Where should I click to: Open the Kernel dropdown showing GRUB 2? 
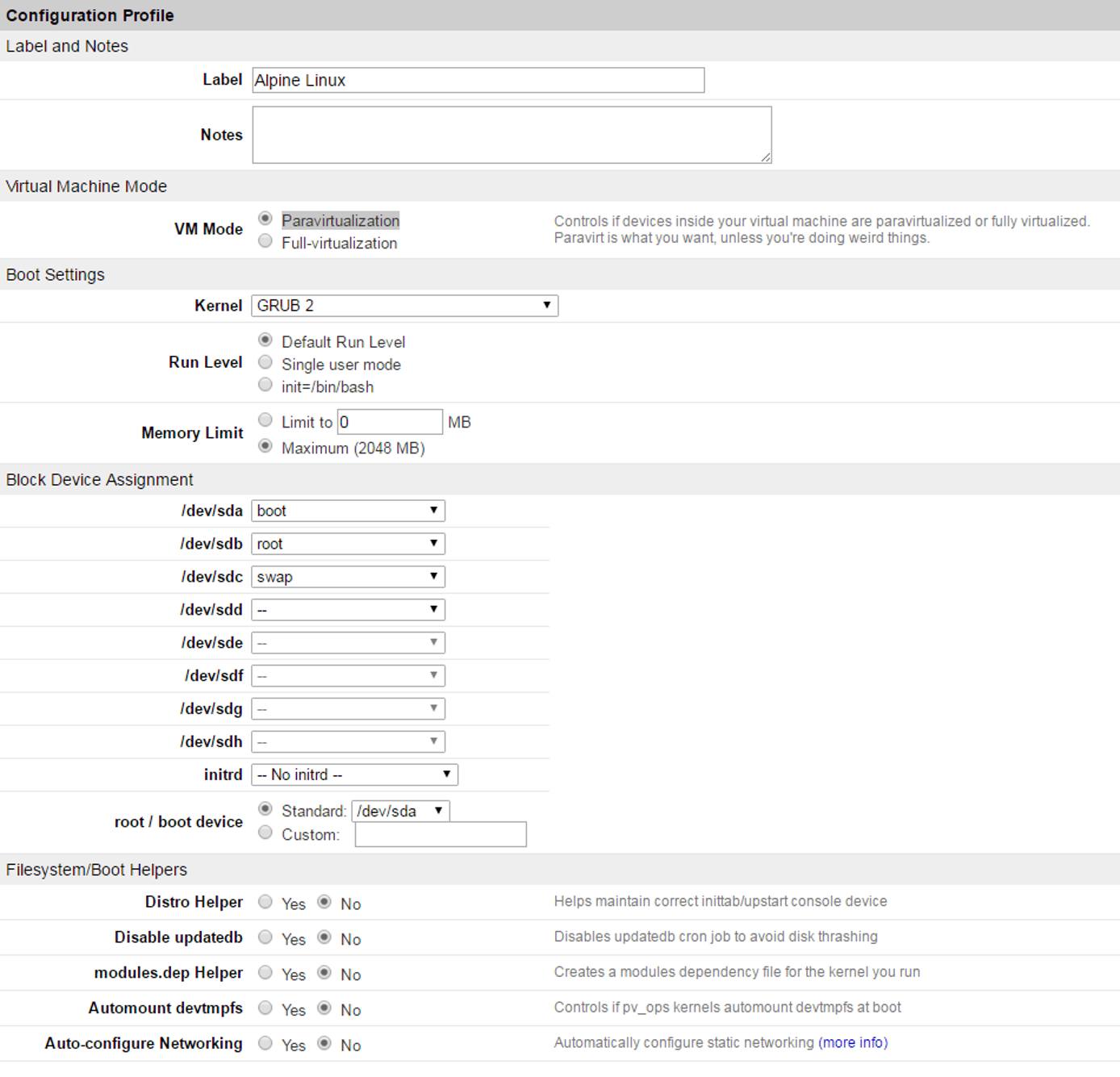tap(403, 305)
